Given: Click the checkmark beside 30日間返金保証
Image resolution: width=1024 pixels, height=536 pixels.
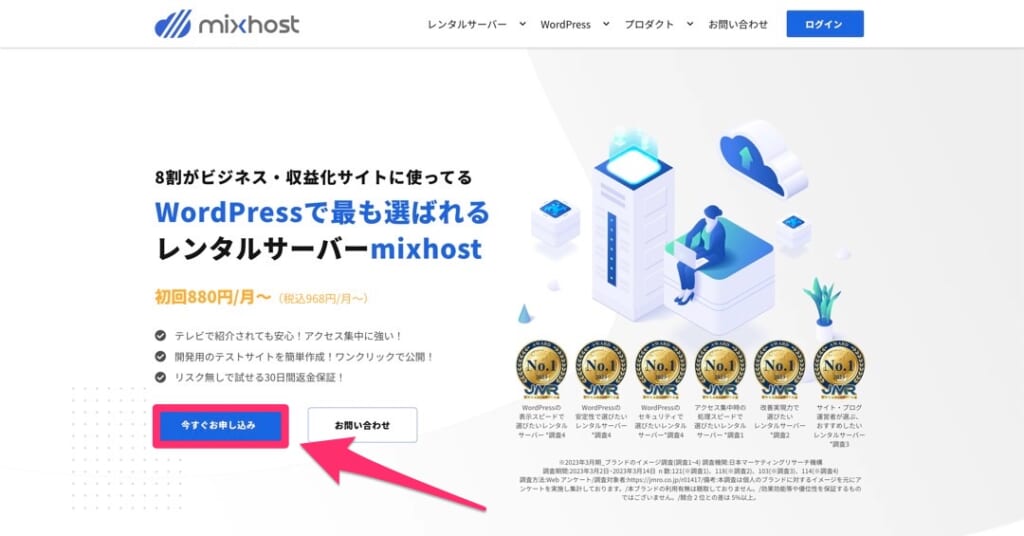Looking at the screenshot, I should [160, 377].
